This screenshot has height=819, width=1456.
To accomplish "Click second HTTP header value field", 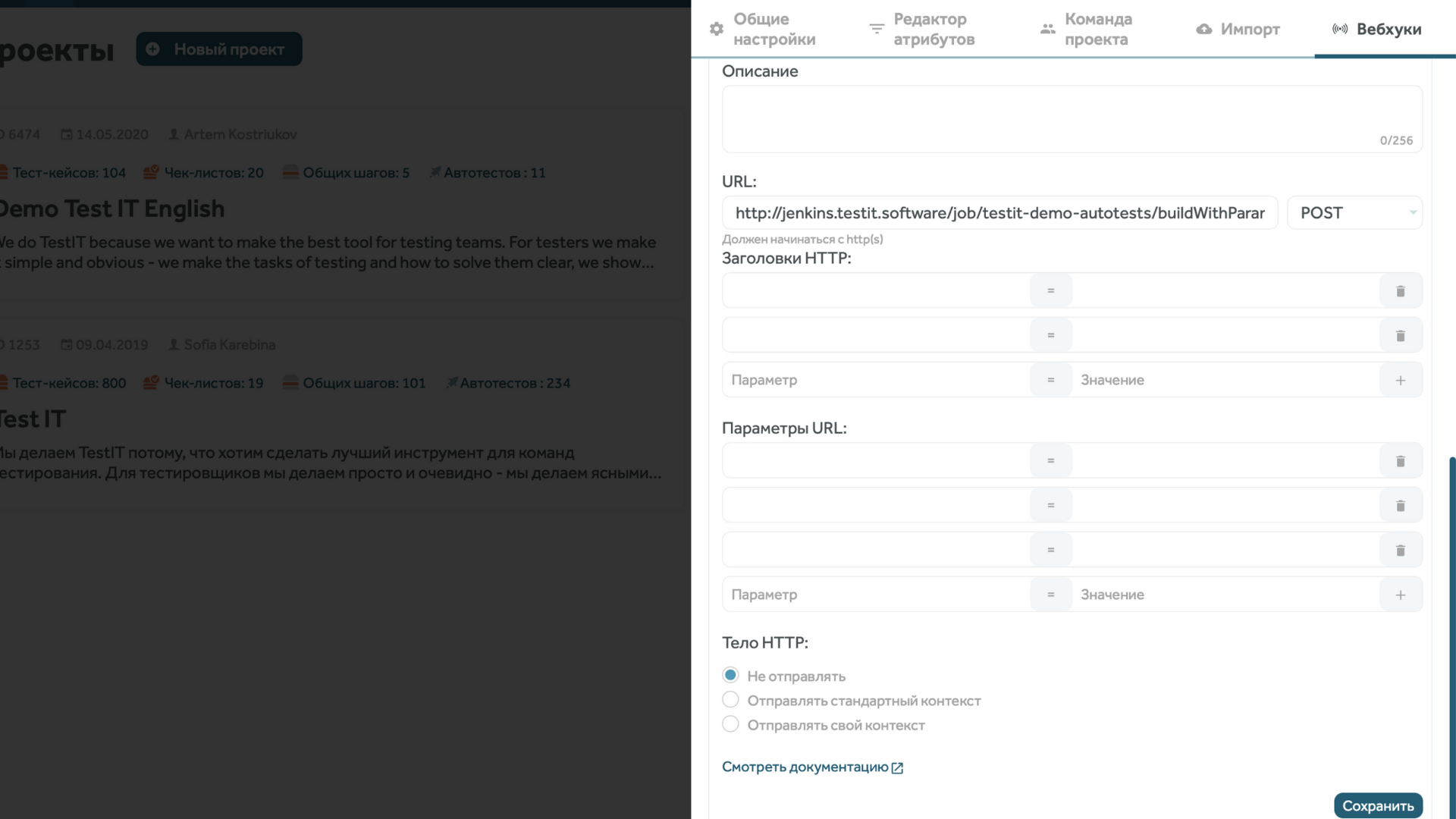I will (1225, 335).
